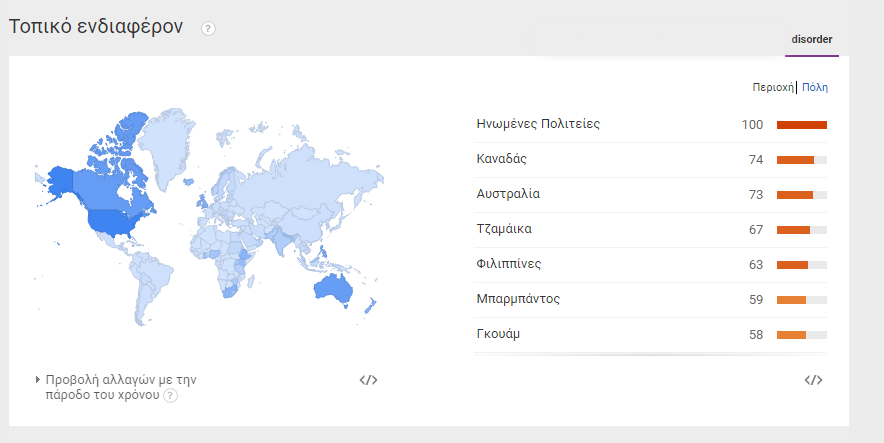This screenshot has width=884, height=443.
Task: Click Australia on the world map
Action: click(x=335, y=288)
